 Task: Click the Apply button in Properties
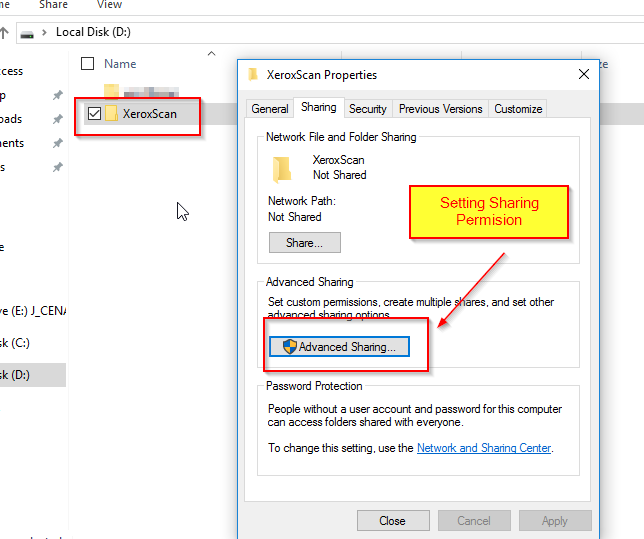[x=555, y=521]
